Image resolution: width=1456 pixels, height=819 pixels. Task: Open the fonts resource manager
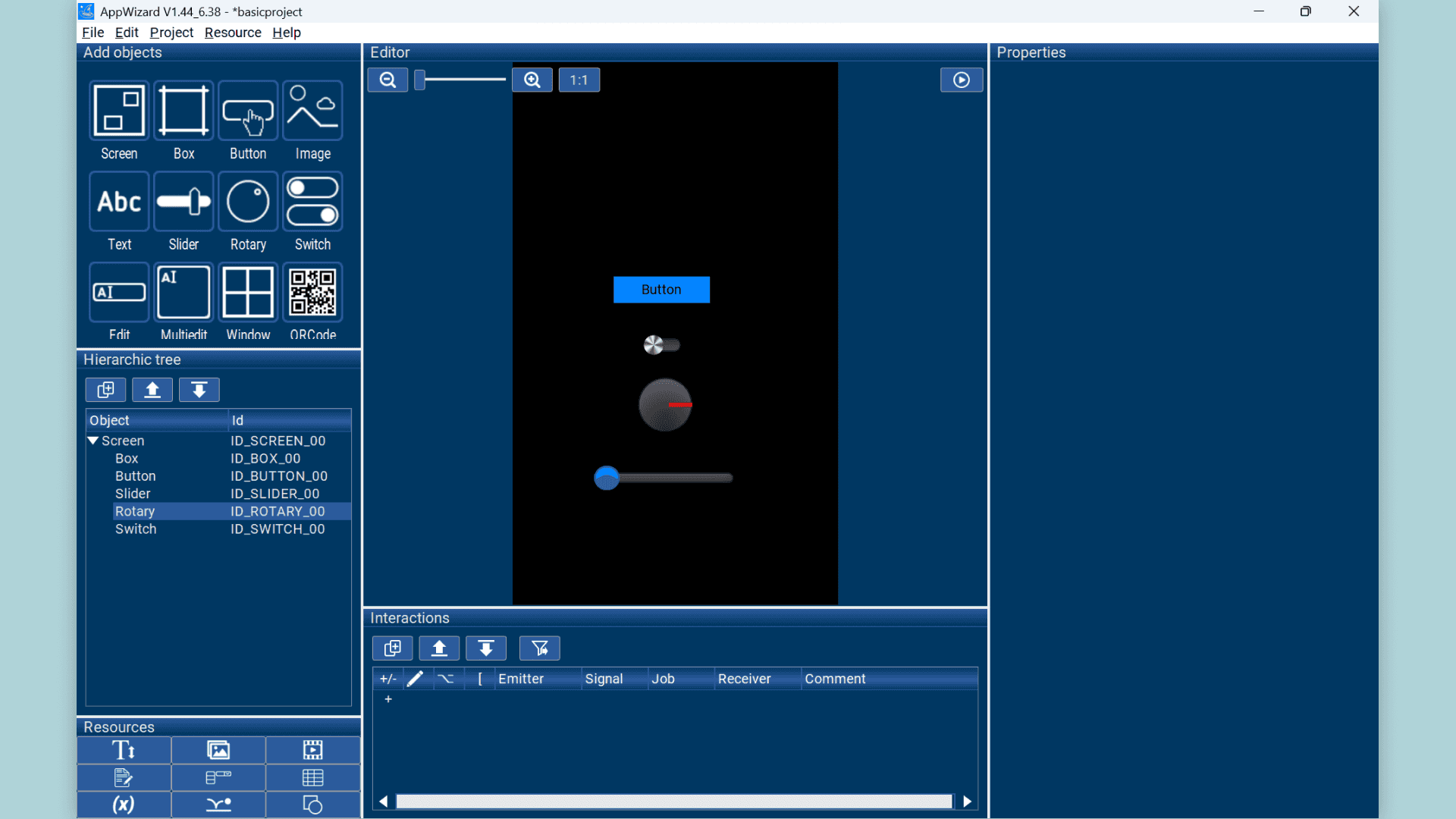124,750
